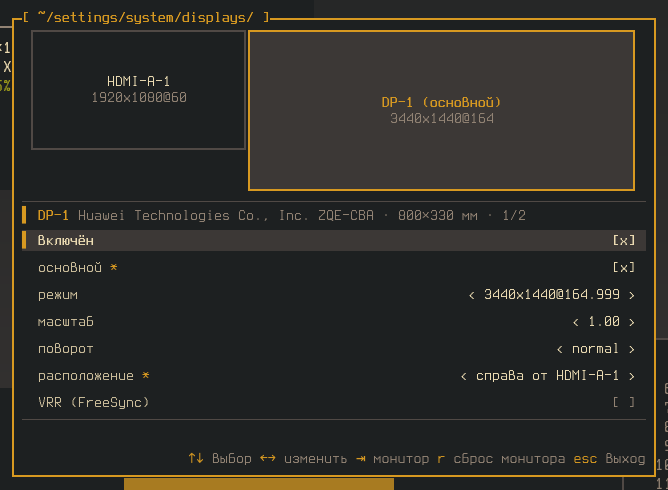Previous поворот option left arrow
This screenshot has height=490, width=668.
click(560, 349)
